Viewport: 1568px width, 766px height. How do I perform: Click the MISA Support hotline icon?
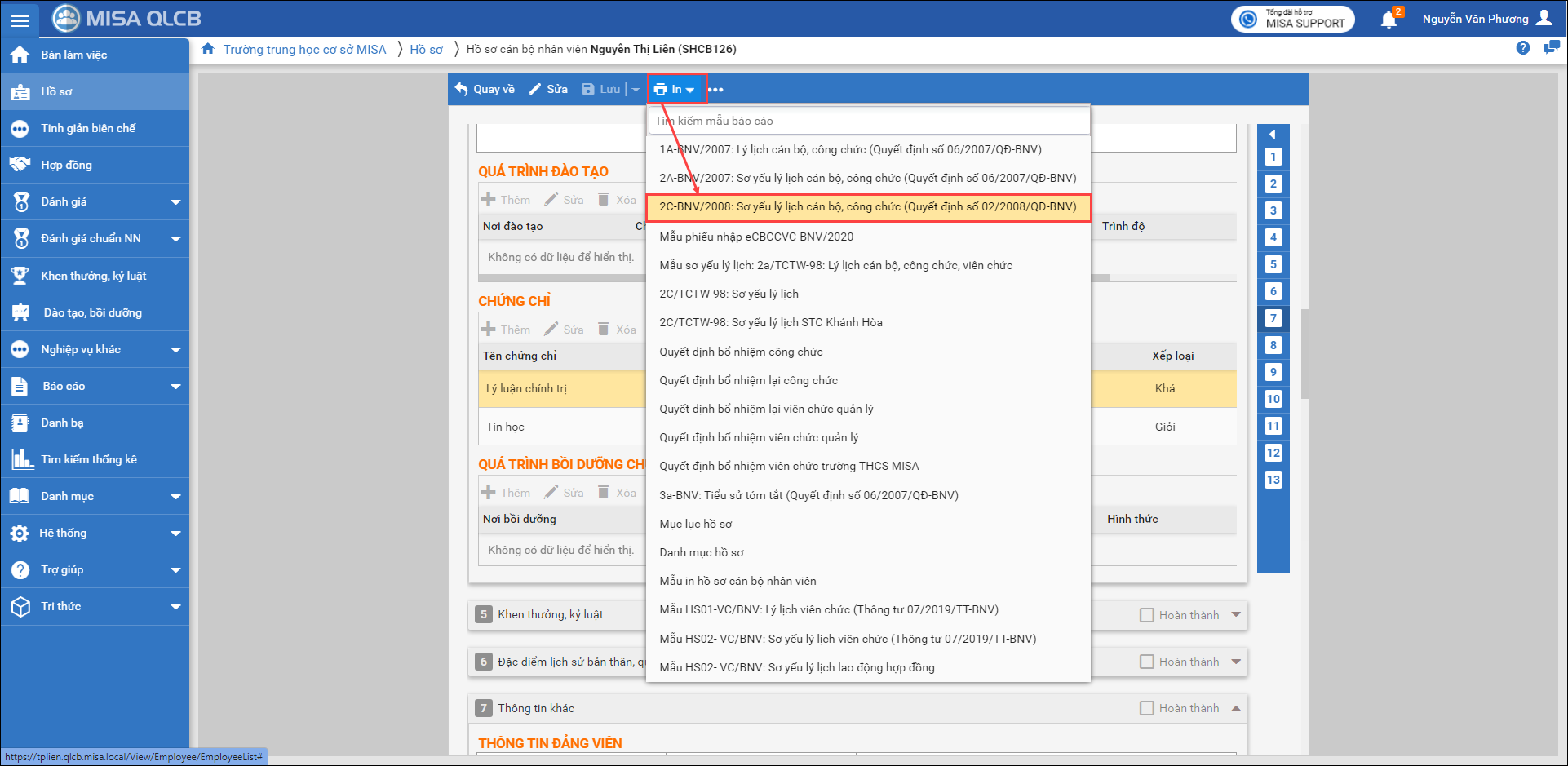[x=1248, y=19]
